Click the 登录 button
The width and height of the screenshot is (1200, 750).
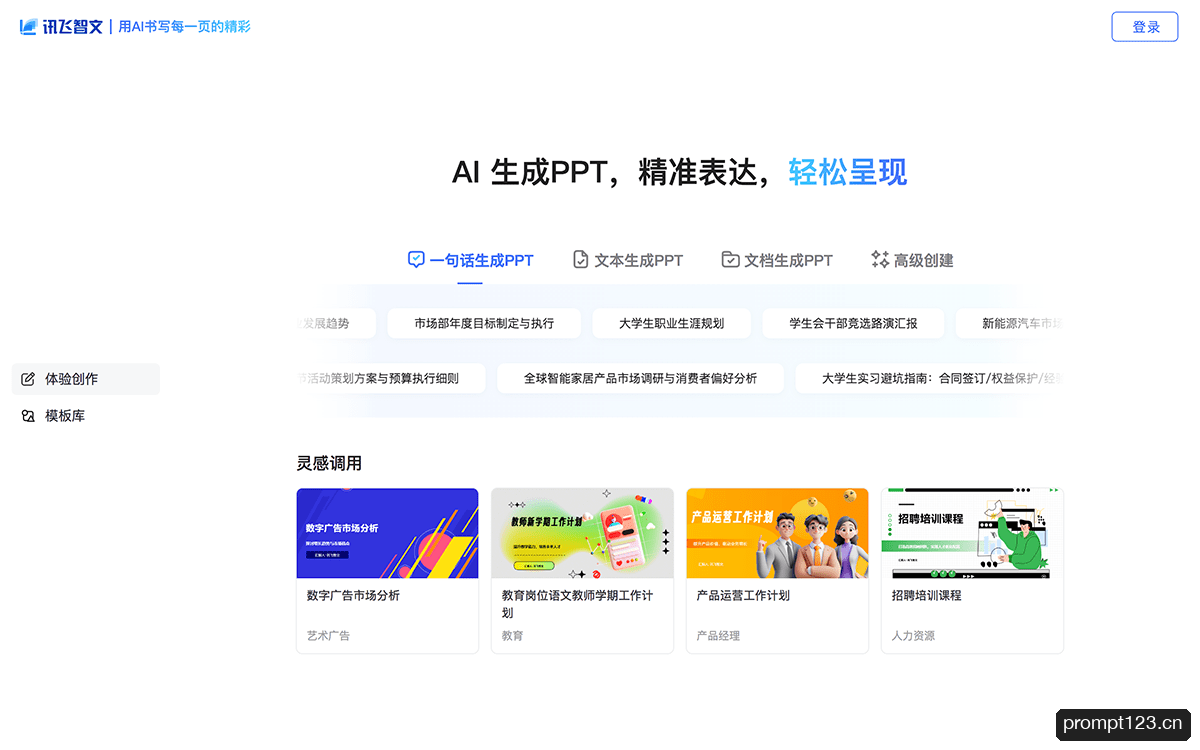click(x=1145, y=27)
